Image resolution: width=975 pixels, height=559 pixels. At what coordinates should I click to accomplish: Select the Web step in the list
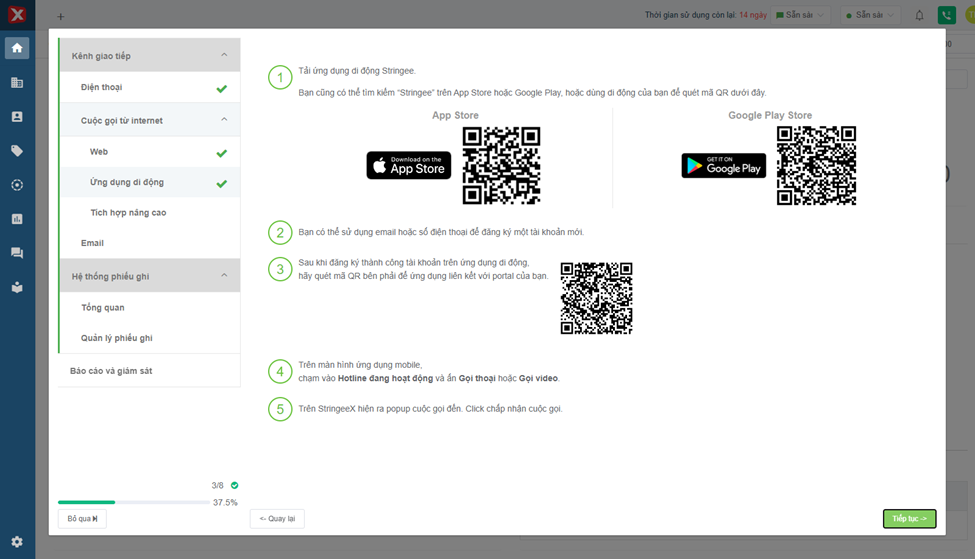pos(99,152)
